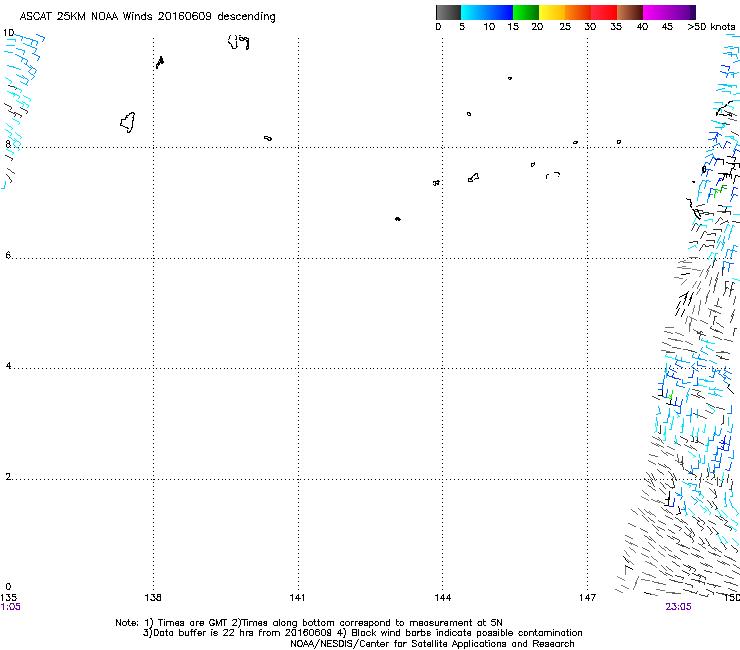Click the title text 'ASCAT 25KM NOAA Winds 20160609 descending'

pos(147,17)
